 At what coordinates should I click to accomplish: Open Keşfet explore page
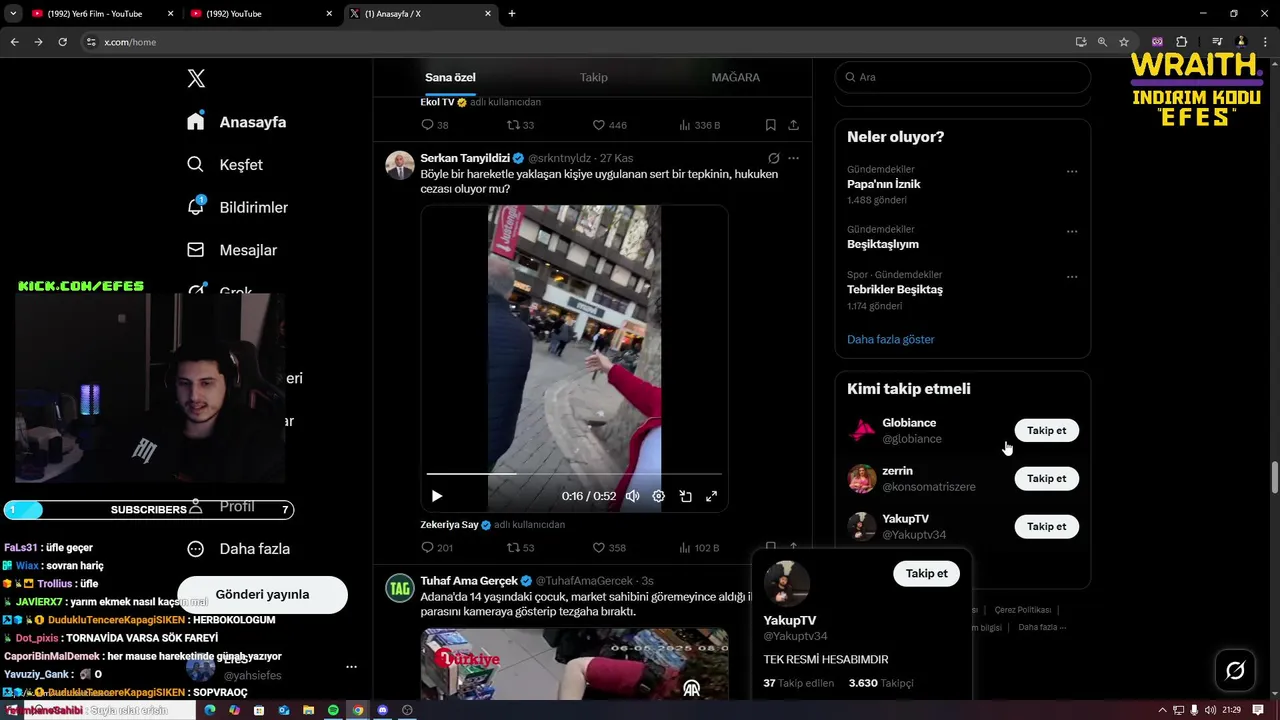[225, 164]
